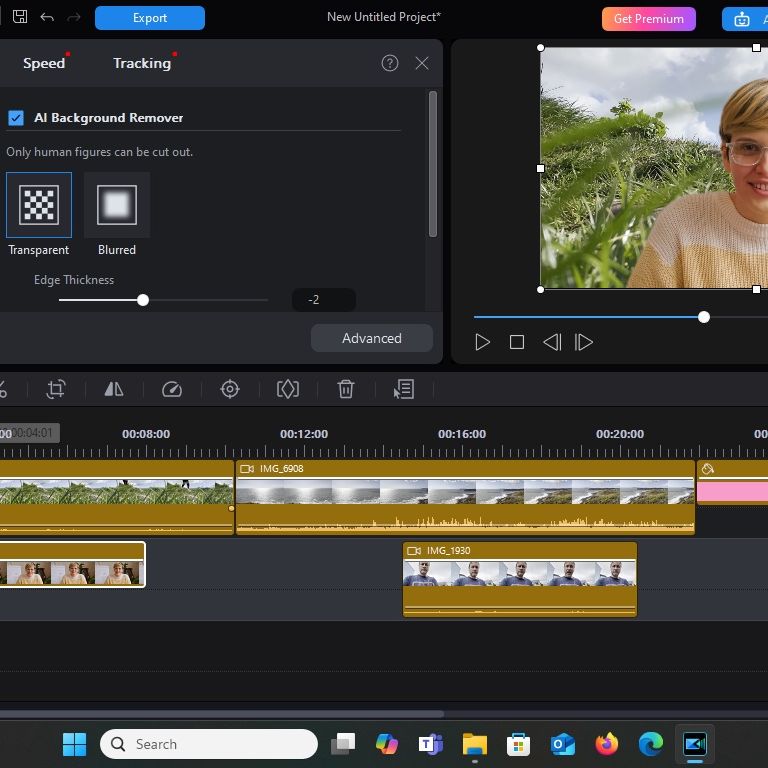Viewport: 768px width, 768px height.
Task: Select the IMG_6908 clip on the timeline
Action: (x=465, y=497)
